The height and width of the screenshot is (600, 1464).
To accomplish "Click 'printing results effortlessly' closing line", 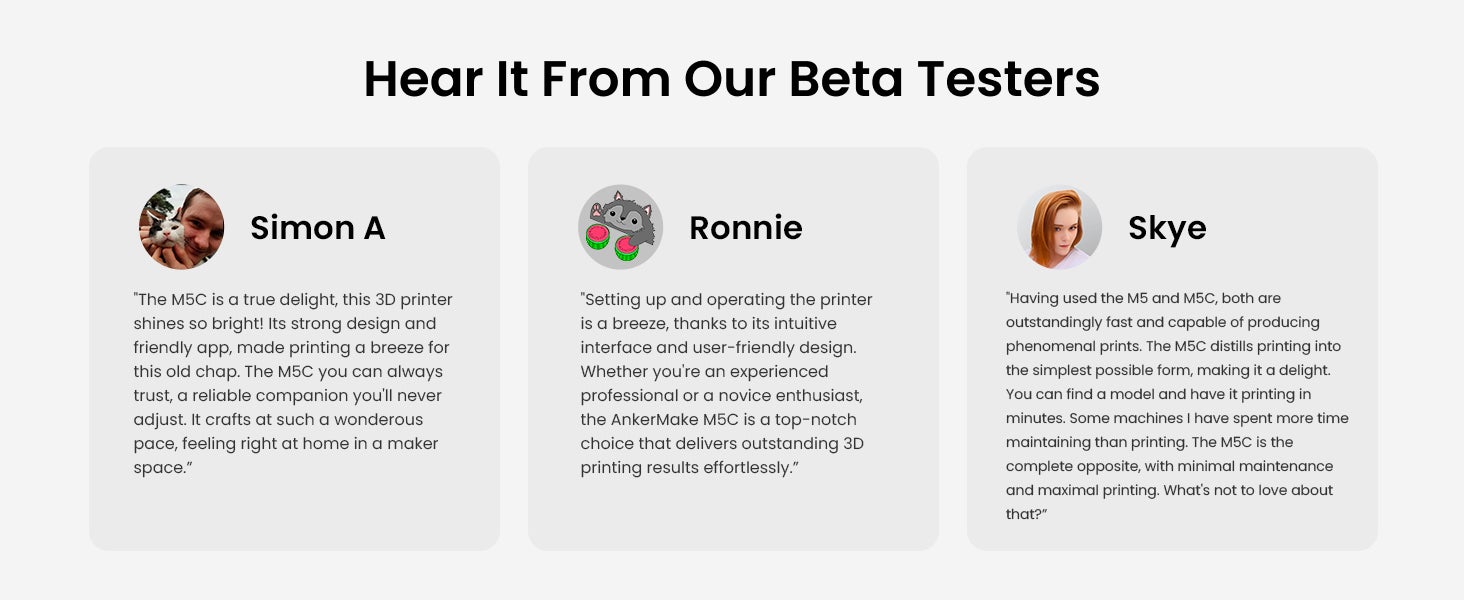I will click(x=689, y=467).
